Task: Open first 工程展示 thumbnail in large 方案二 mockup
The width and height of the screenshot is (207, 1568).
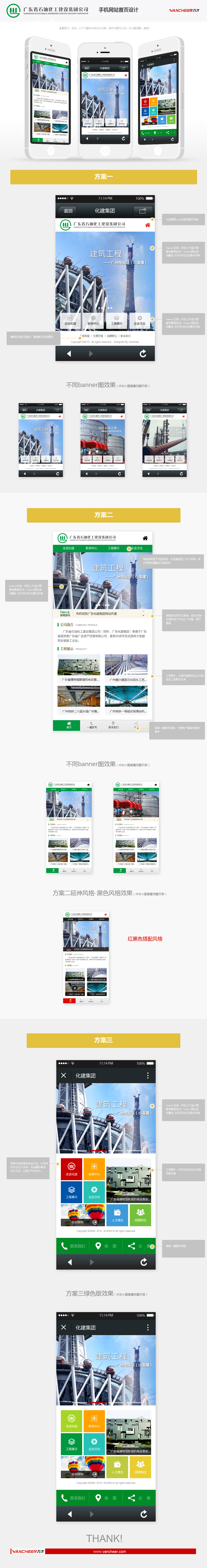Action: tap(79, 666)
